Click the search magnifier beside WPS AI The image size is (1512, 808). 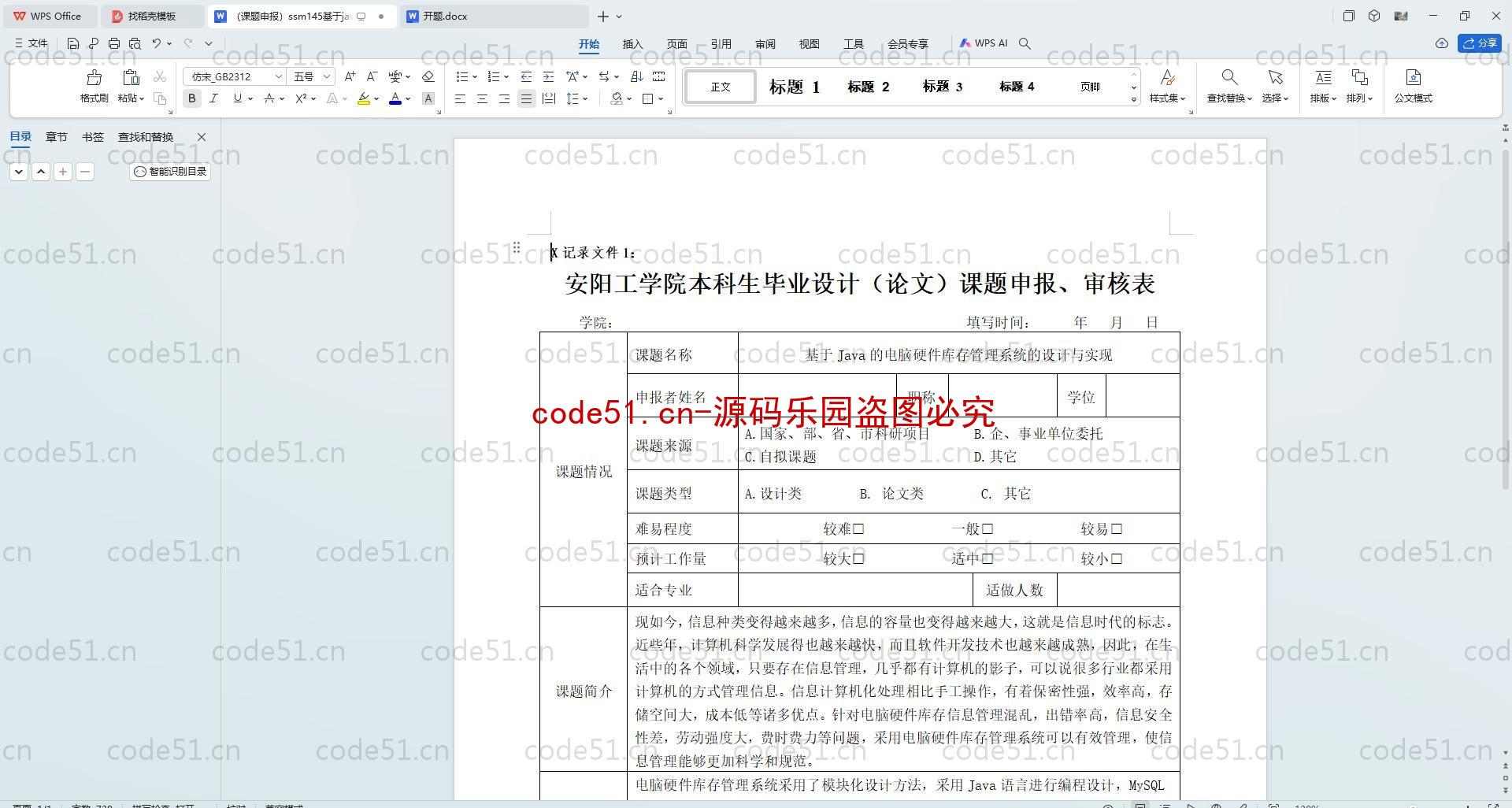[1025, 43]
